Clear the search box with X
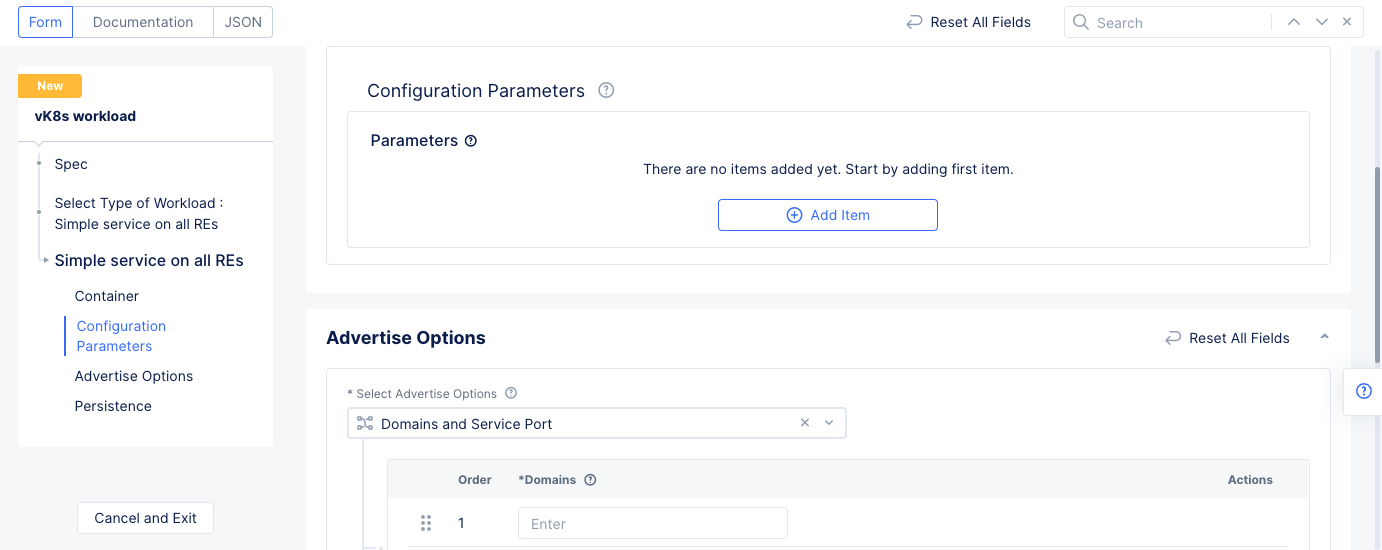The height and width of the screenshot is (550, 1382). click(1347, 22)
